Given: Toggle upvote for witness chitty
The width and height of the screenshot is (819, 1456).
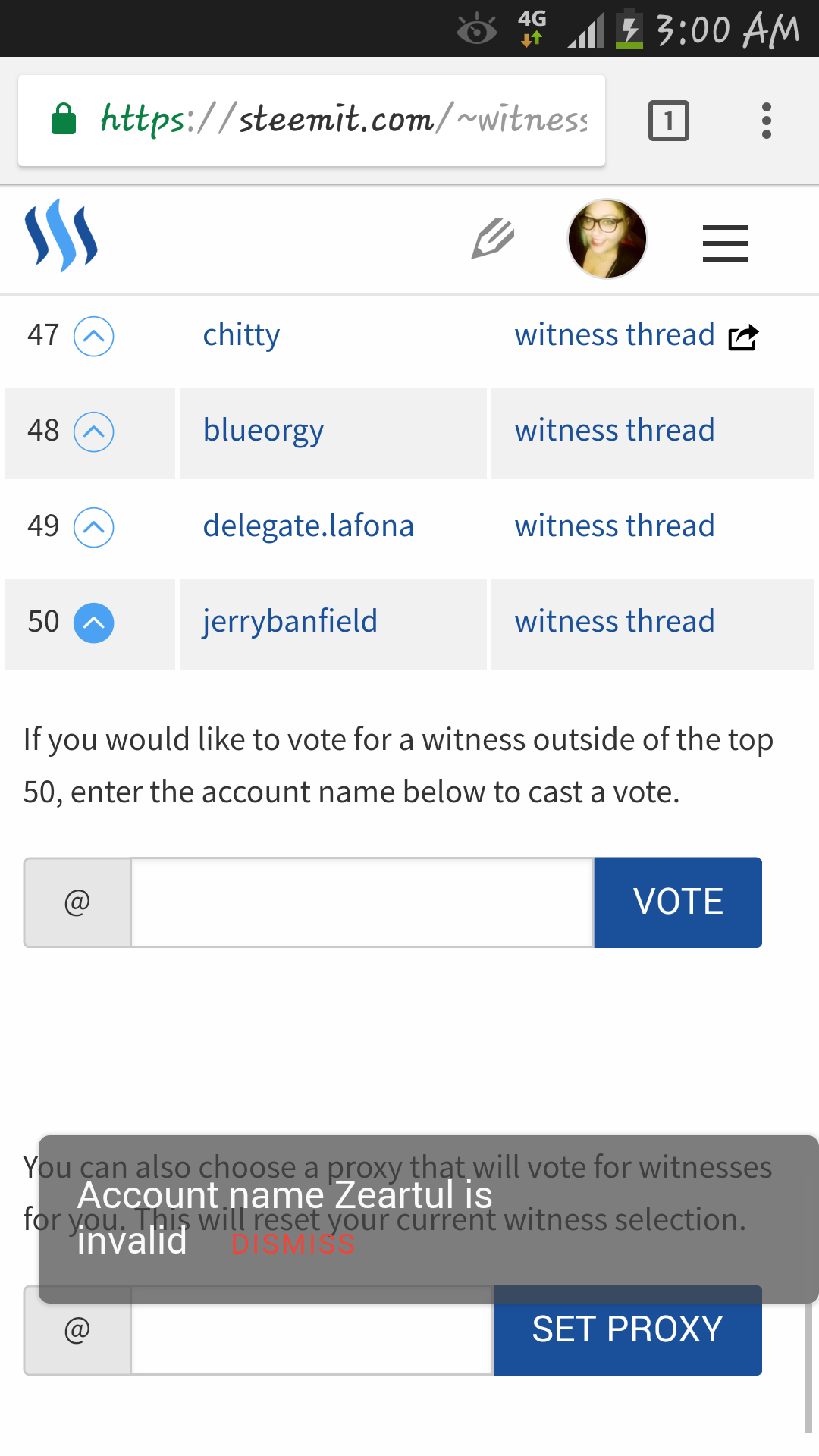Looking at the screenshot, I should point(94,336).
